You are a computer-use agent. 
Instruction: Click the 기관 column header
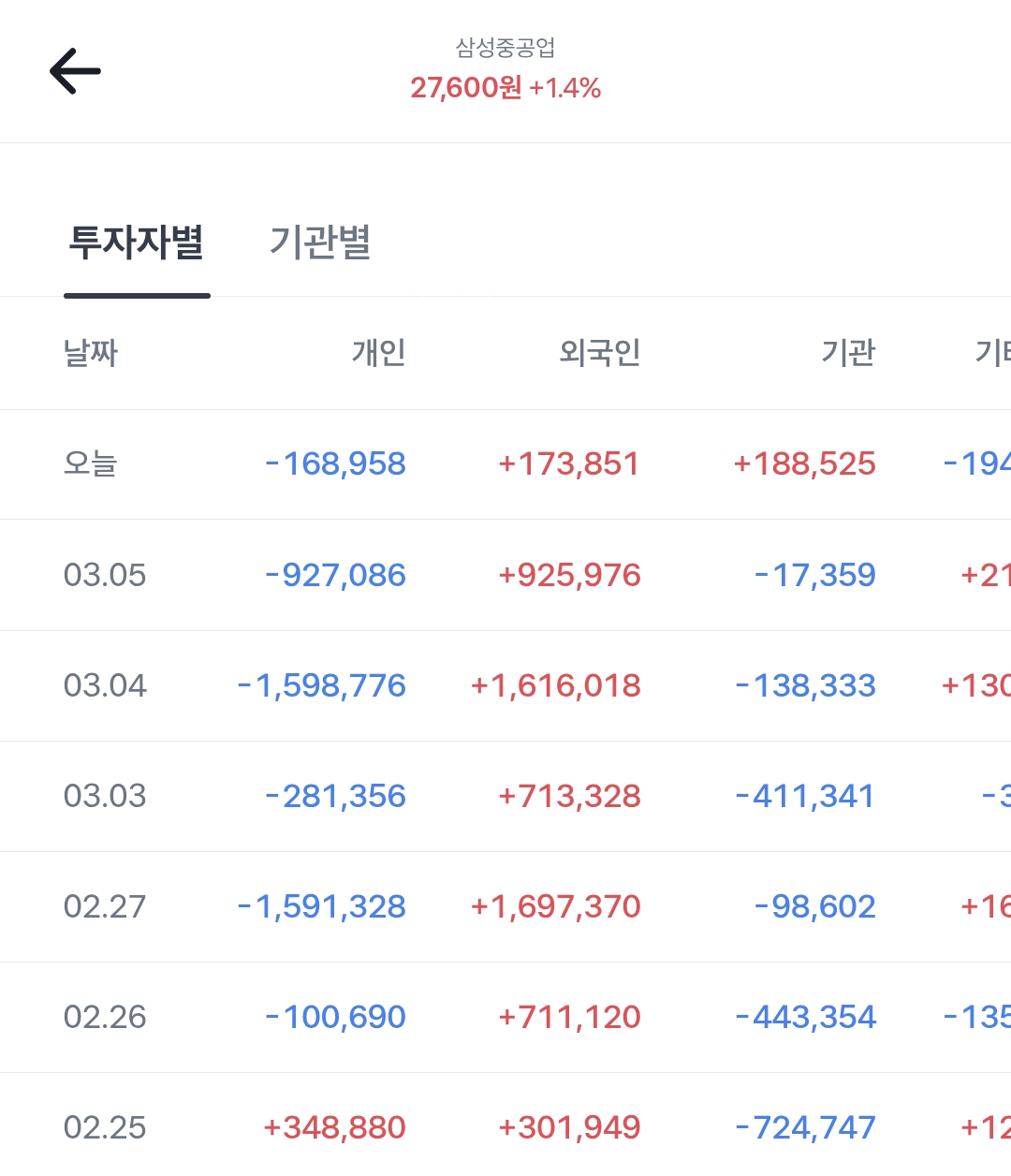(x=848, y=353)
